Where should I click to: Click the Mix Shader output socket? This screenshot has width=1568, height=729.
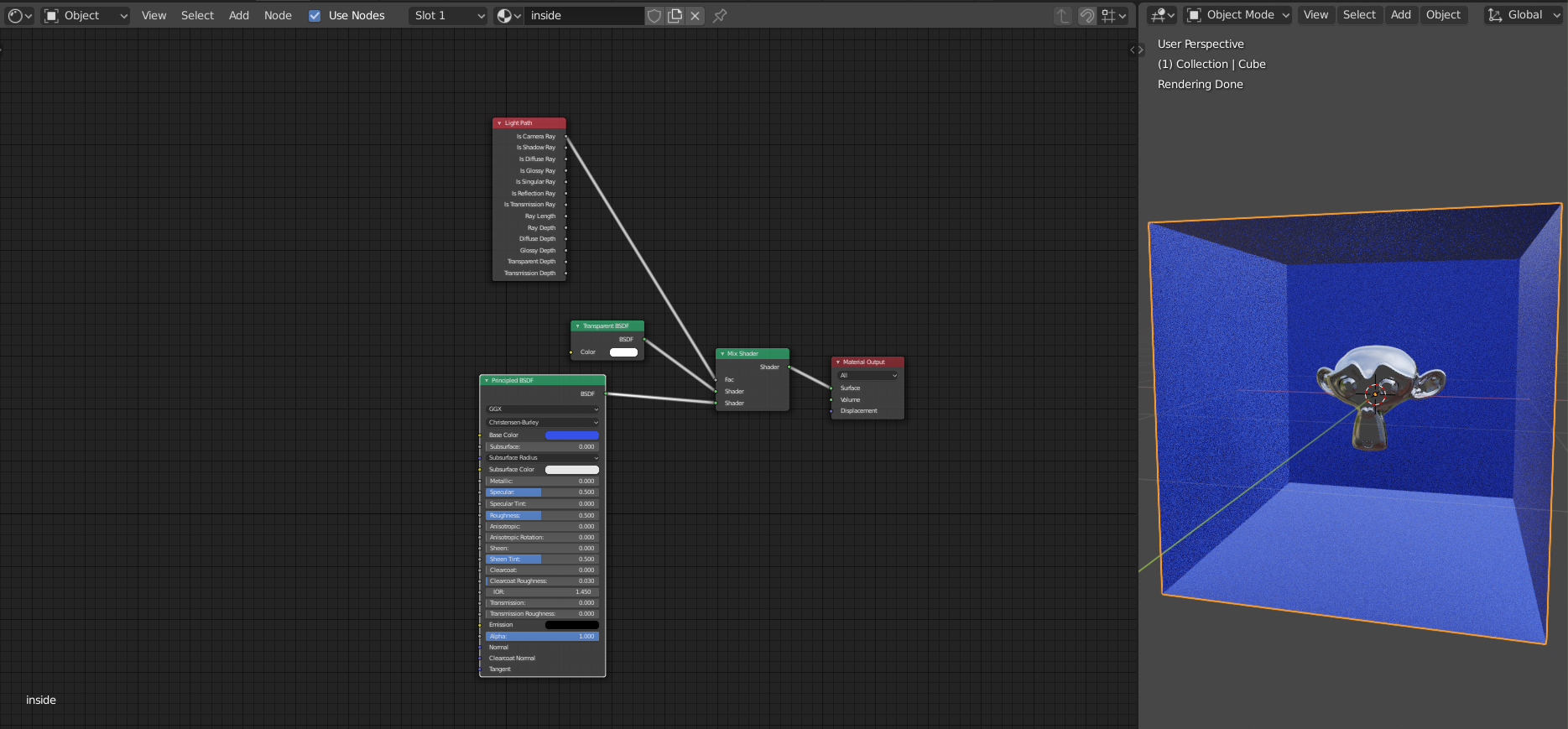(789, 367)
